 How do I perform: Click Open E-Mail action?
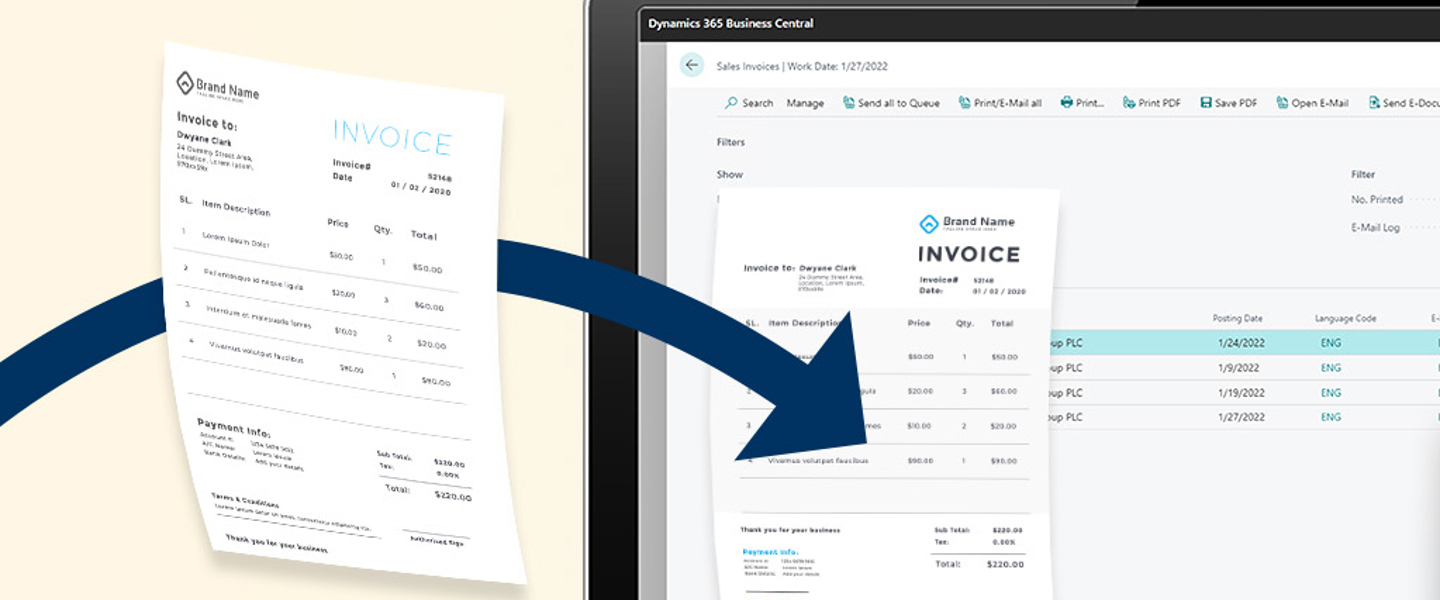tap(1312, 103)
